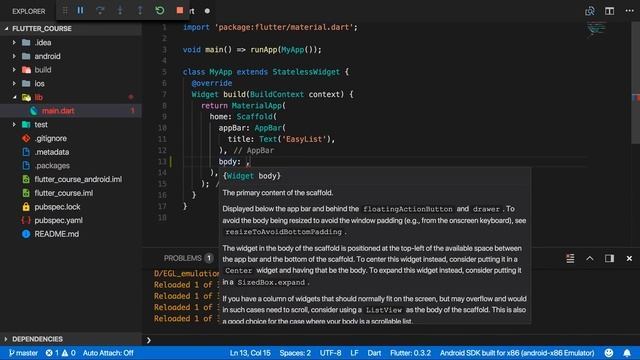Hot reload with the green restart icon
The height and width of the screenshot is (360, 640).
click(x=160, y=11)
